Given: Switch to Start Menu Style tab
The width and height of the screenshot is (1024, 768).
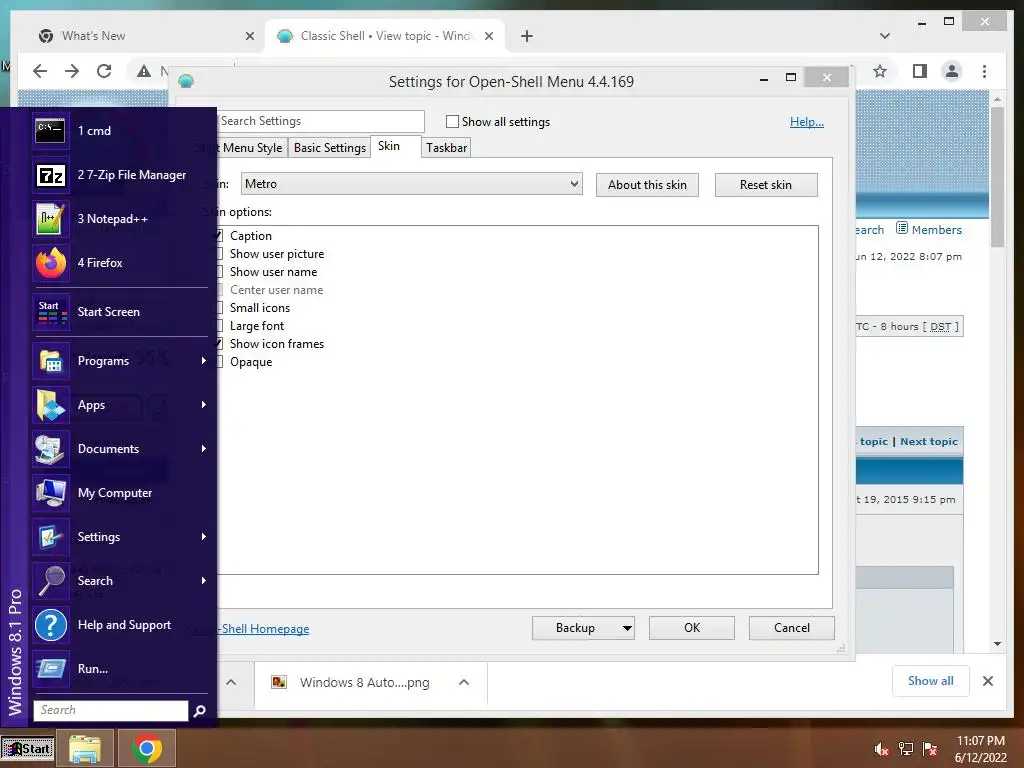Looking at the screenshot, I should [x=251, y=148].
